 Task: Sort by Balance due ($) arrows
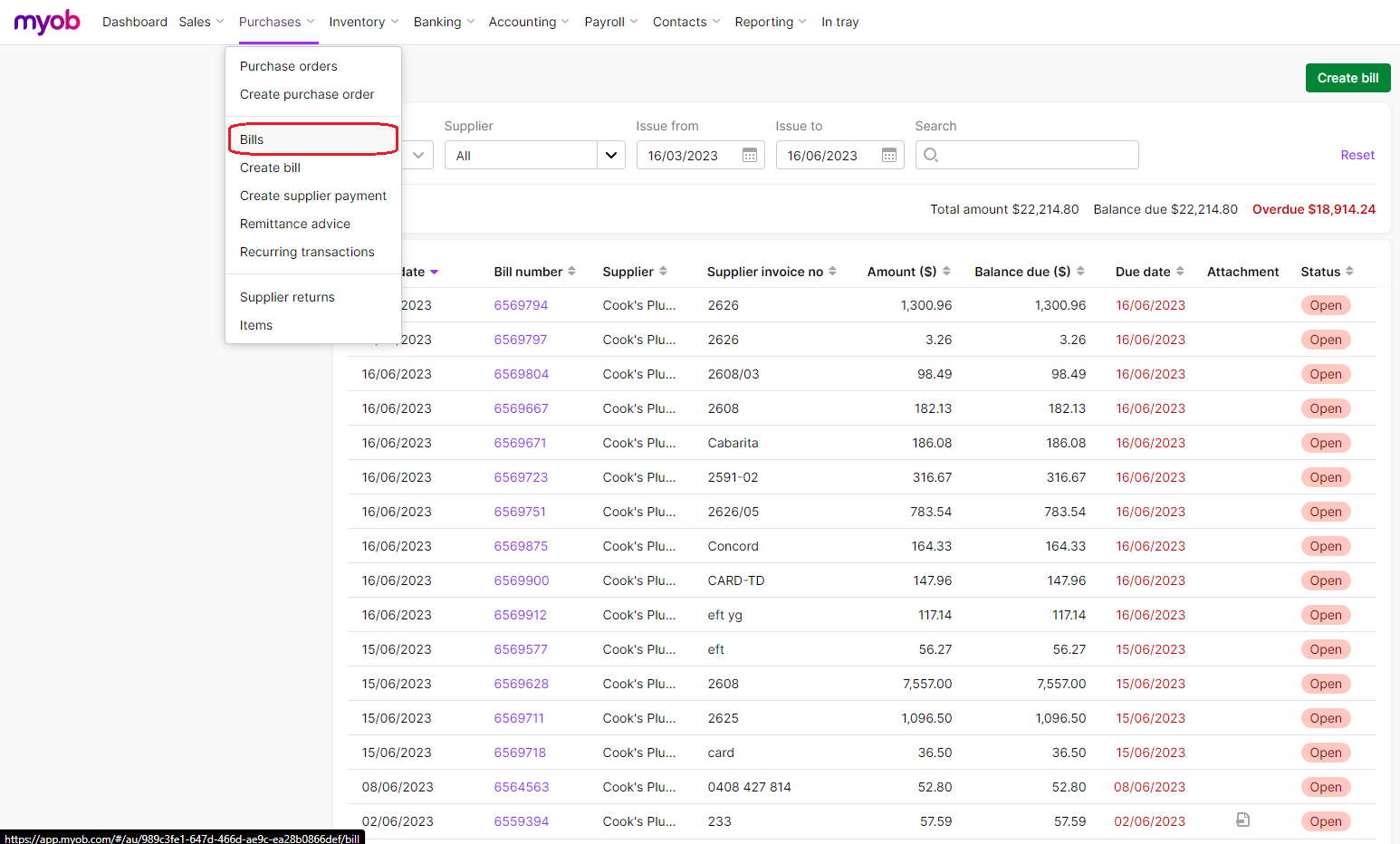1080,272
